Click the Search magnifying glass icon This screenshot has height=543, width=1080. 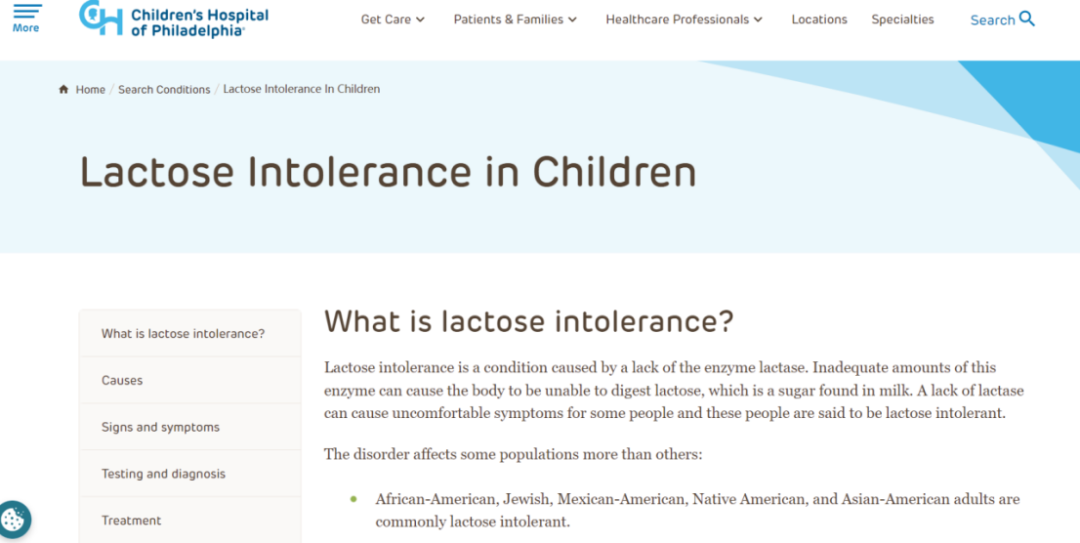tap(1027, 19)
